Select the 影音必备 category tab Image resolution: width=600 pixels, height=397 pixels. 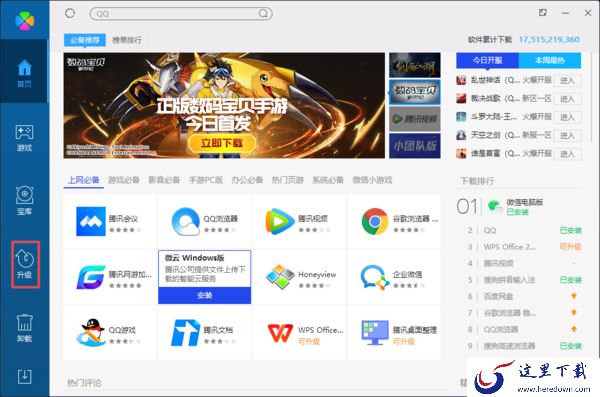coord(164,180)
